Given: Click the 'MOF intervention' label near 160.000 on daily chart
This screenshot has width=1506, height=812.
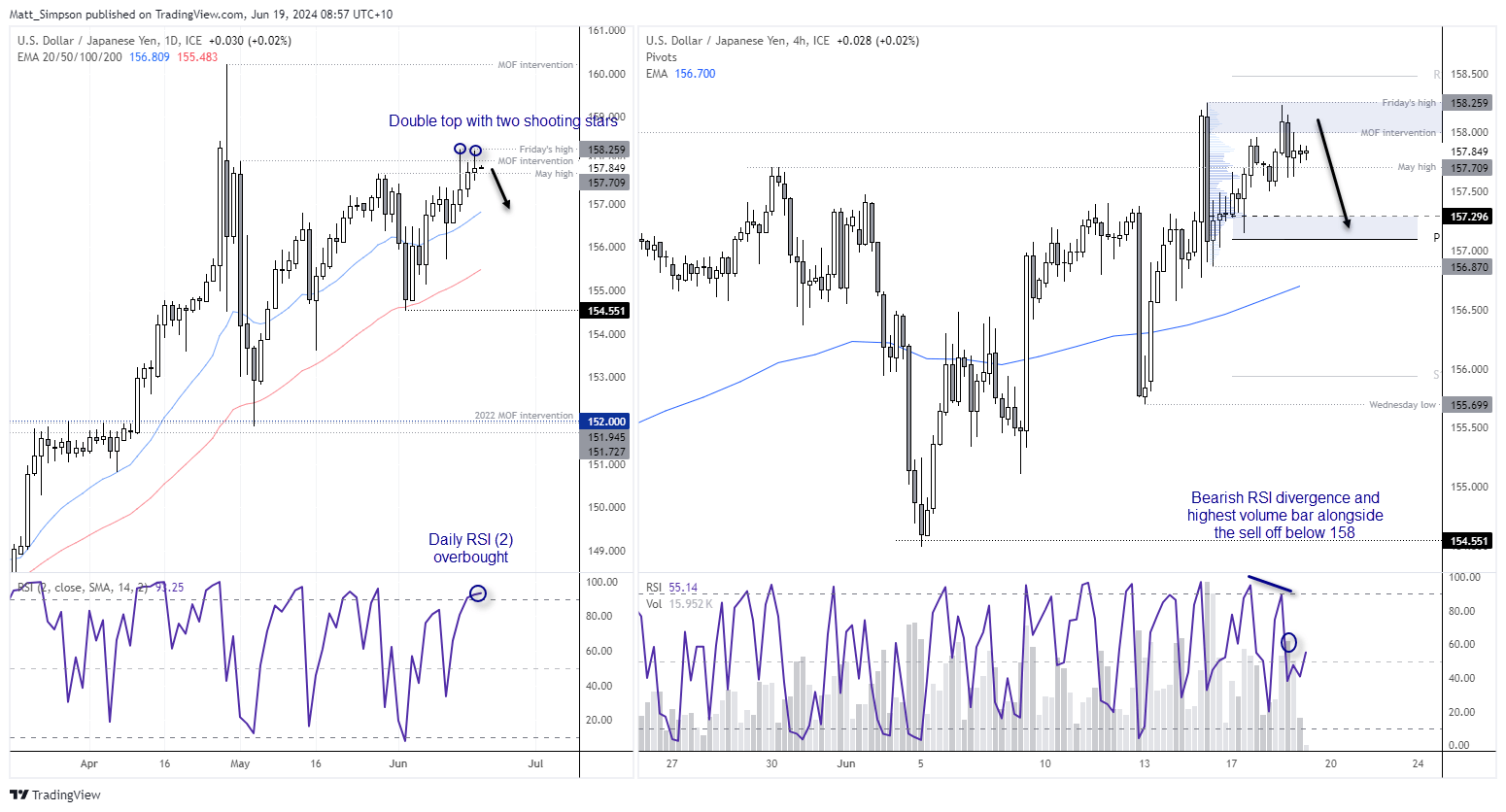Looking at the screenshot, I should pos(535,65).
